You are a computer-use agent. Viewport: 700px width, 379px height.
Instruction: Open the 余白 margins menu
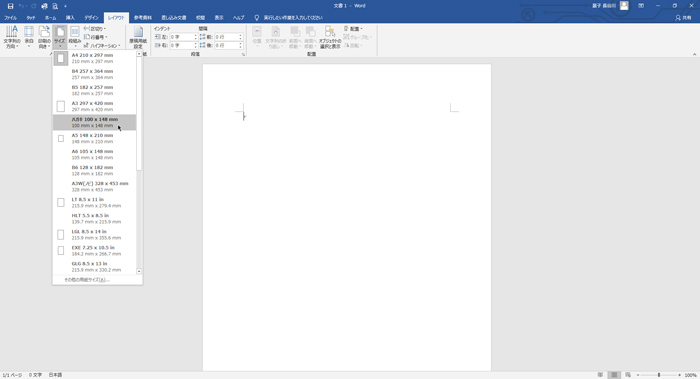coord(29,37)
